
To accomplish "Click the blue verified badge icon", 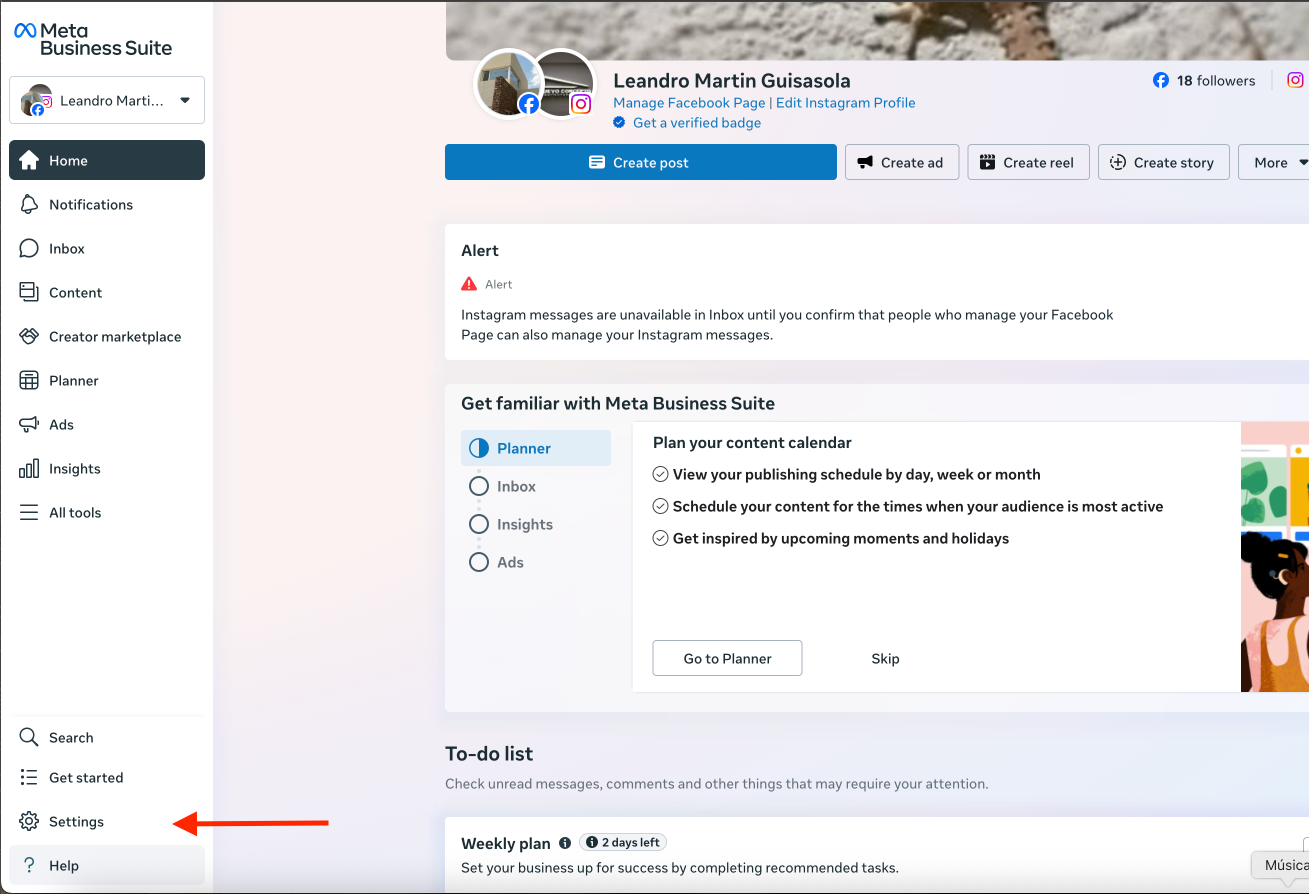I will tap(619, 122).
